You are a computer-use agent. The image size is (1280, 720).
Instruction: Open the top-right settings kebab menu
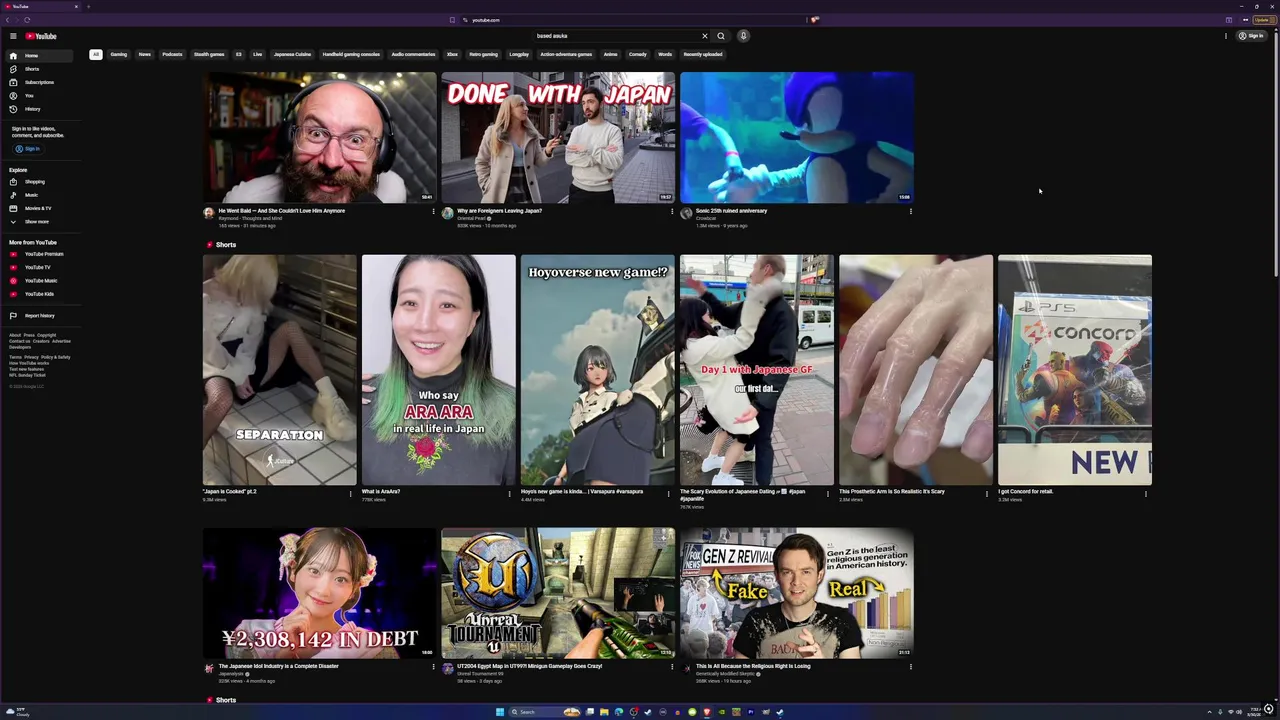click(1226, 36)
